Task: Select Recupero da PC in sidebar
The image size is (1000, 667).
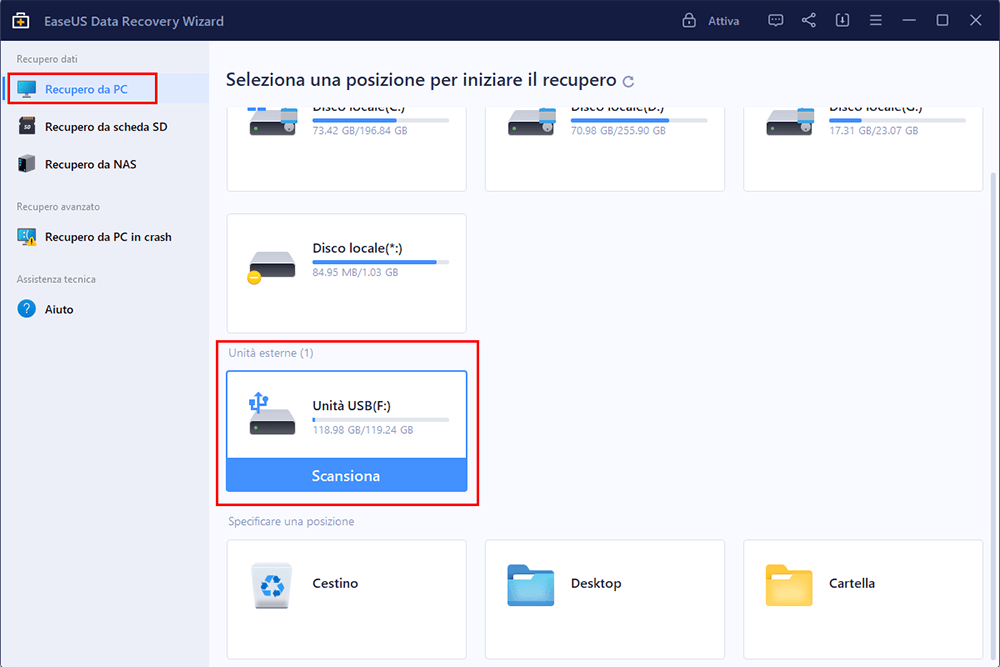Action: coord(106,89)
